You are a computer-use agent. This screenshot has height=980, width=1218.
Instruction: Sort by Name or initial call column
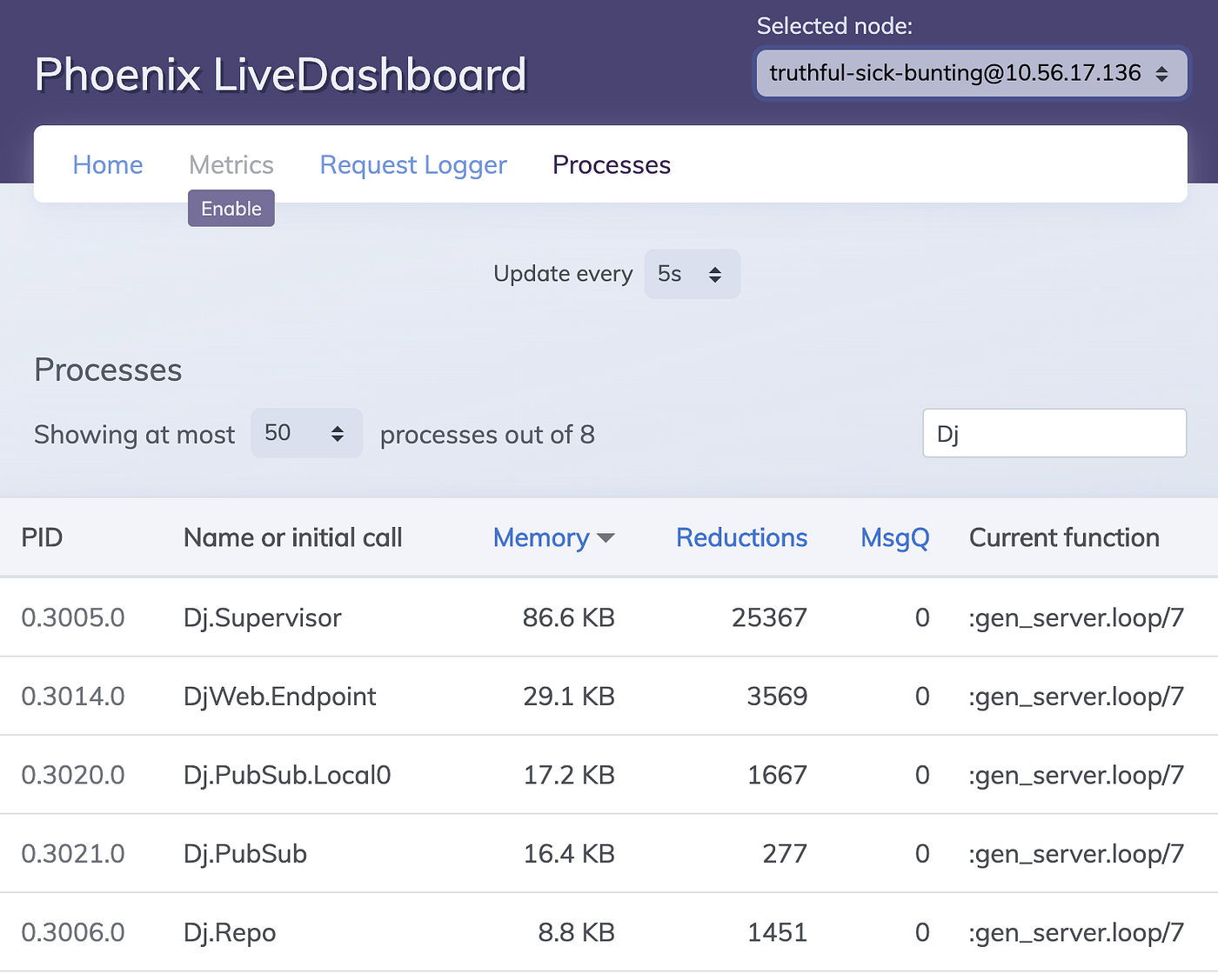click(292, 537)
